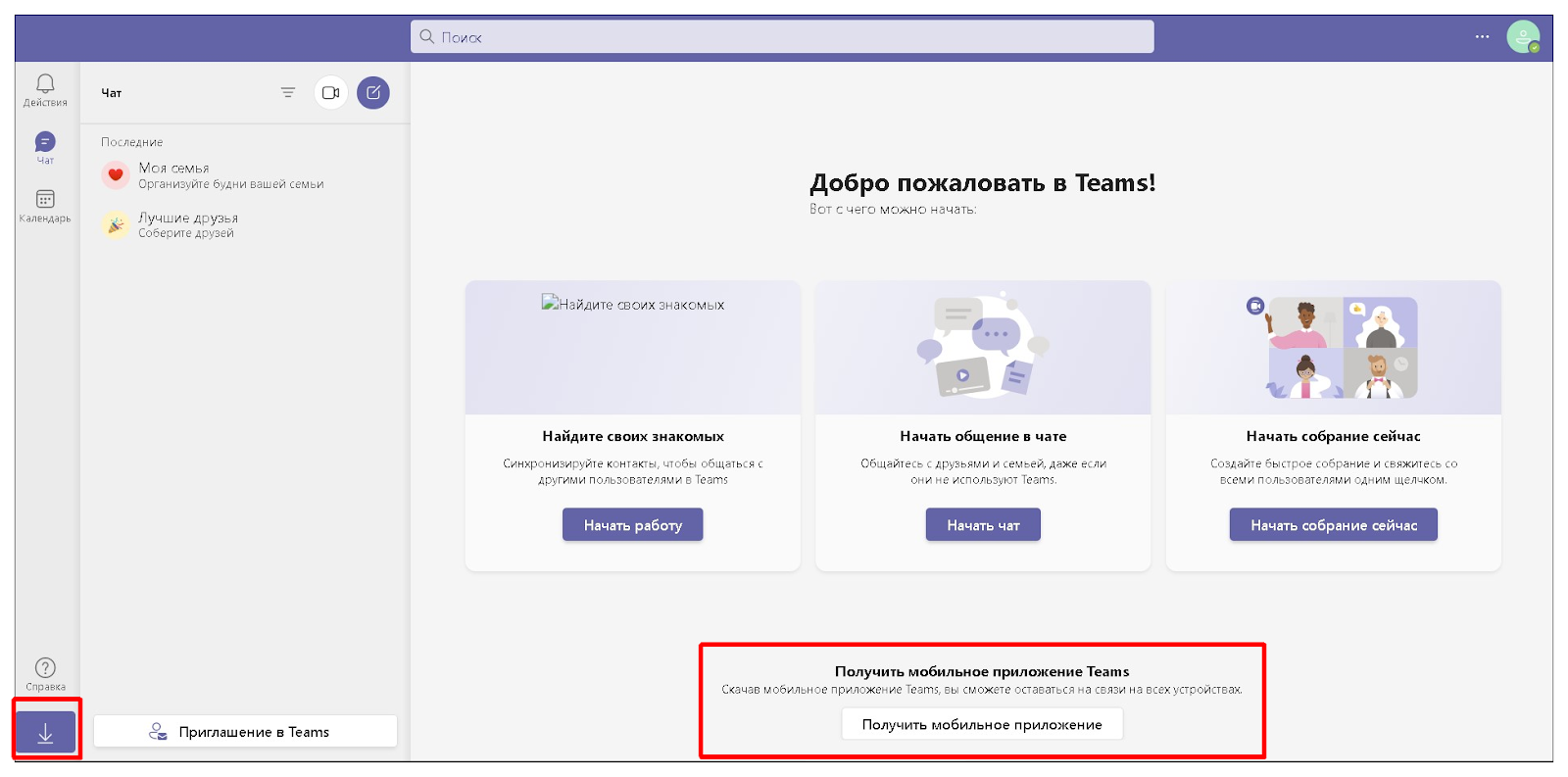Viewport: 1568px width, 777px height.
Task: Click Получить мобильное приложение button
Action: (x=981, y=725)
